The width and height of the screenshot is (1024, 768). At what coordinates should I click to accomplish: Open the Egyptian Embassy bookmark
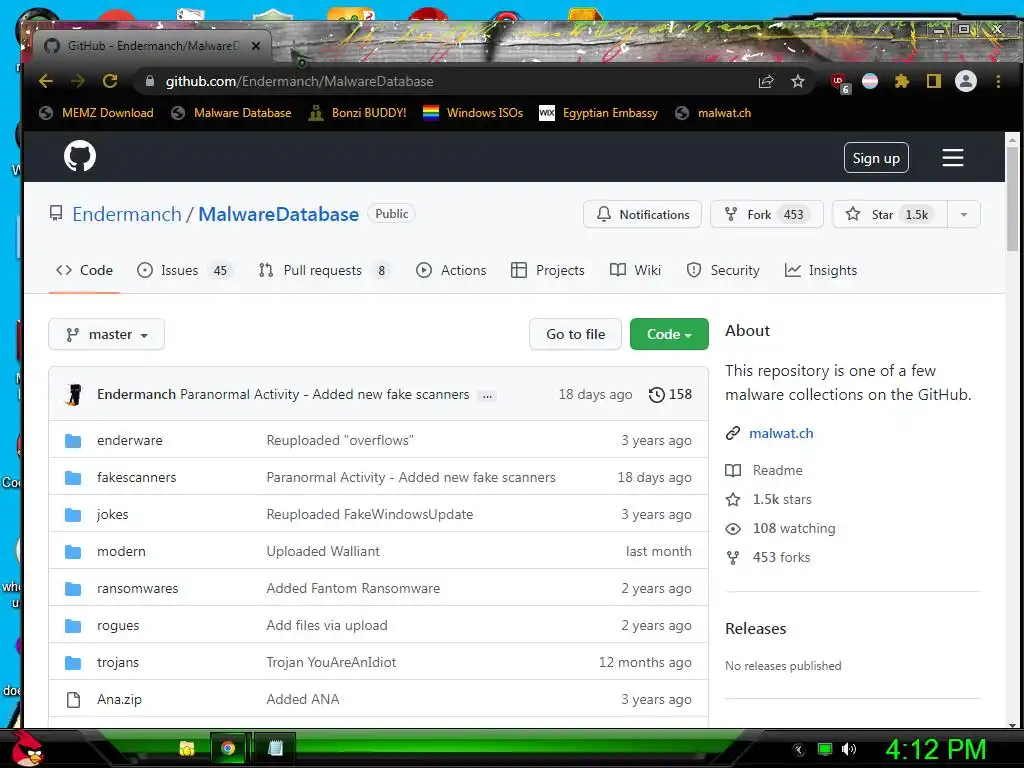click(x=598, y=113)
